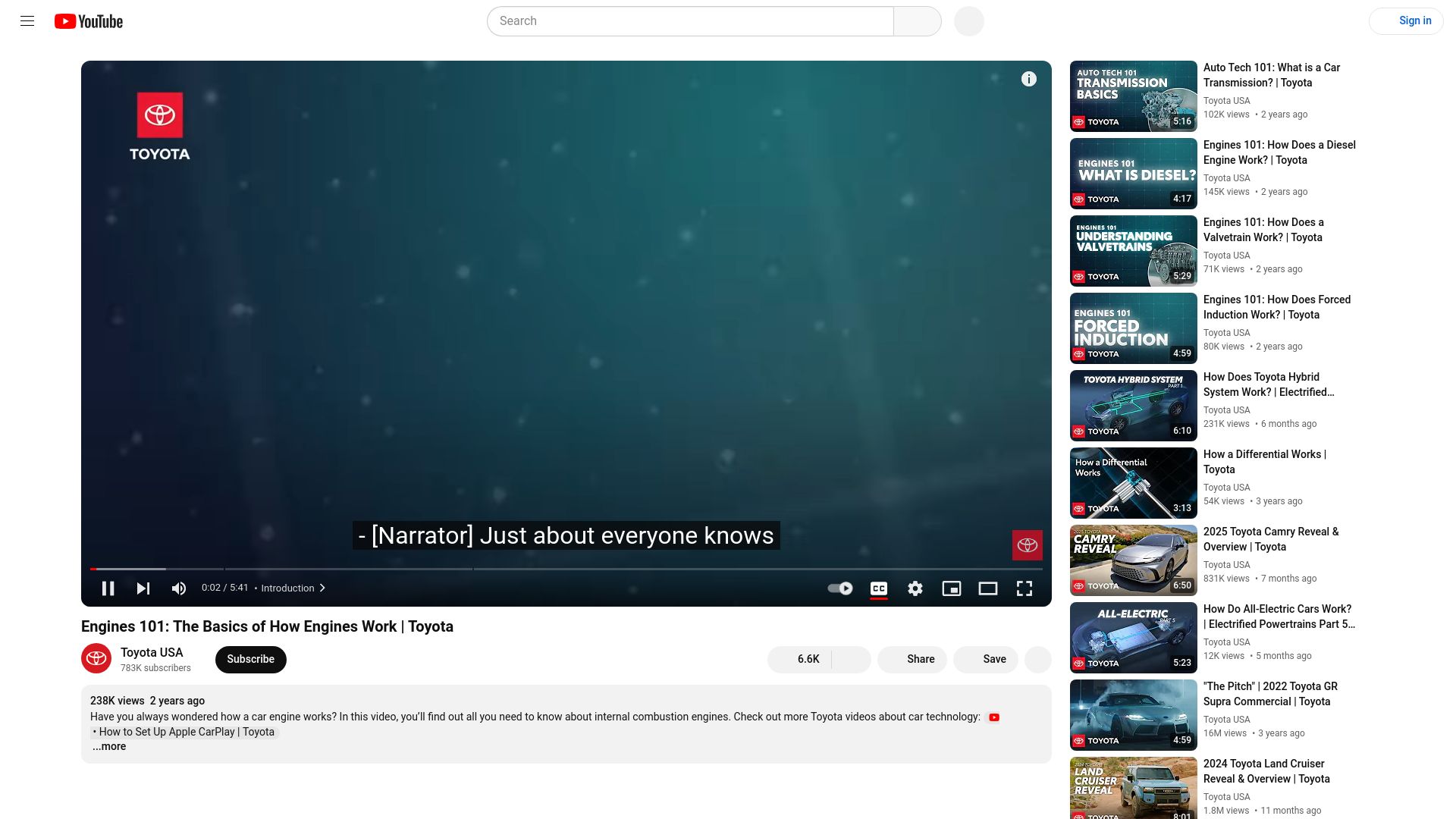The image size is (1456, 819).
Task: Open the hamburger guide menu
Action: [27, 21]
